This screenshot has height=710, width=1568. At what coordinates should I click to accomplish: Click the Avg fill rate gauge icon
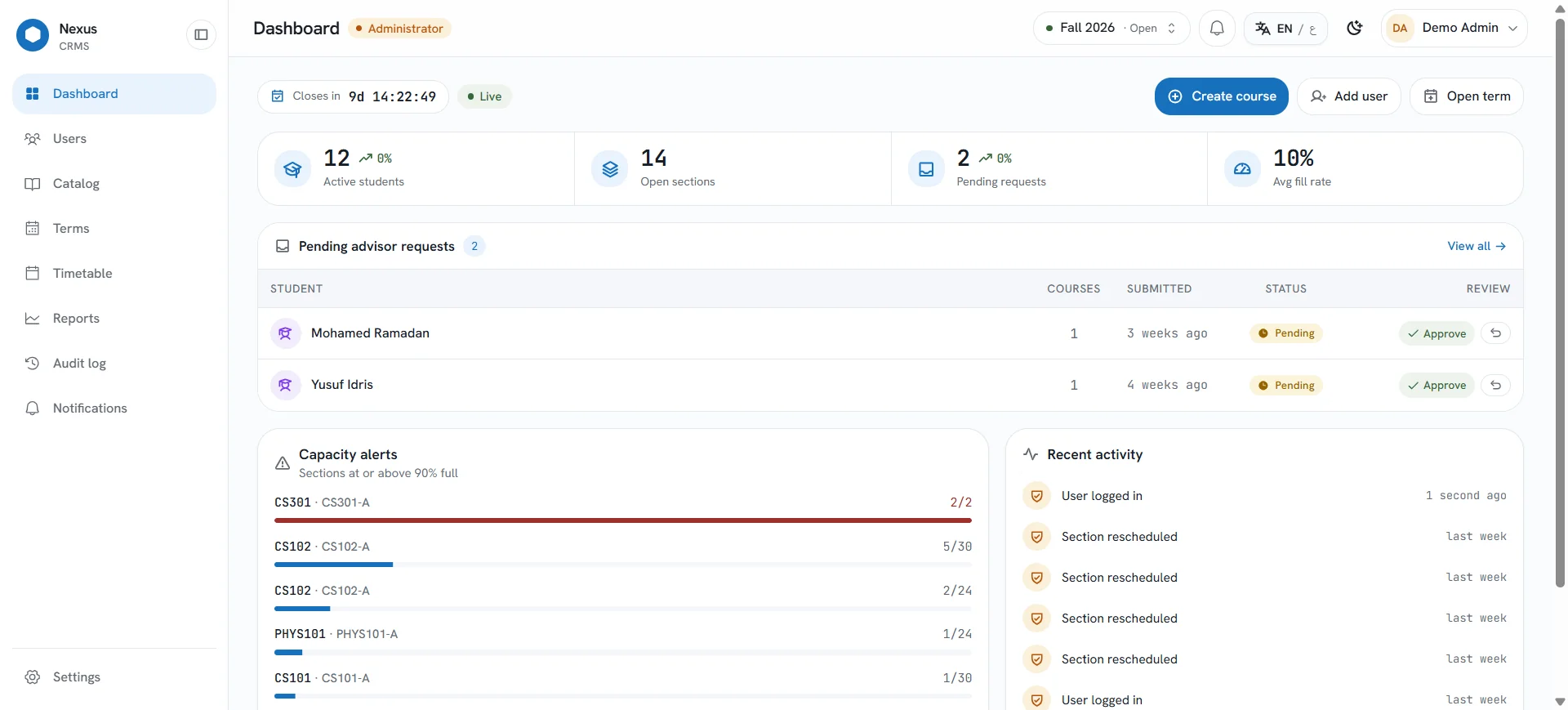click(1242, 169)
